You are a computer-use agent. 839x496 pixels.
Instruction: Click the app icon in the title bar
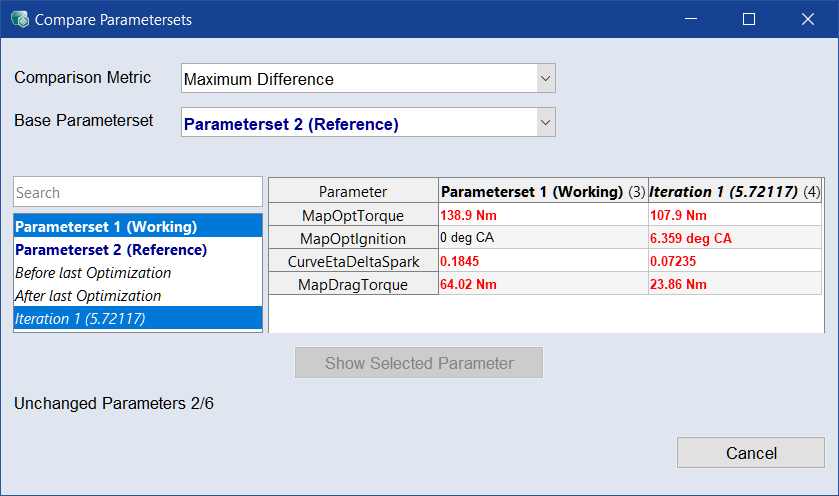pyautogui.click(x=19, y=19)
